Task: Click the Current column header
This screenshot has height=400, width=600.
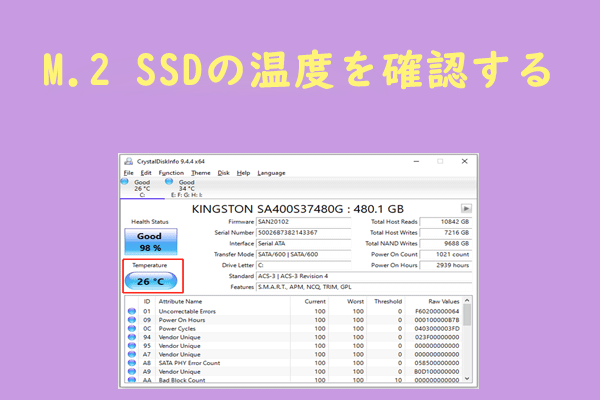Action: point(310,302)
